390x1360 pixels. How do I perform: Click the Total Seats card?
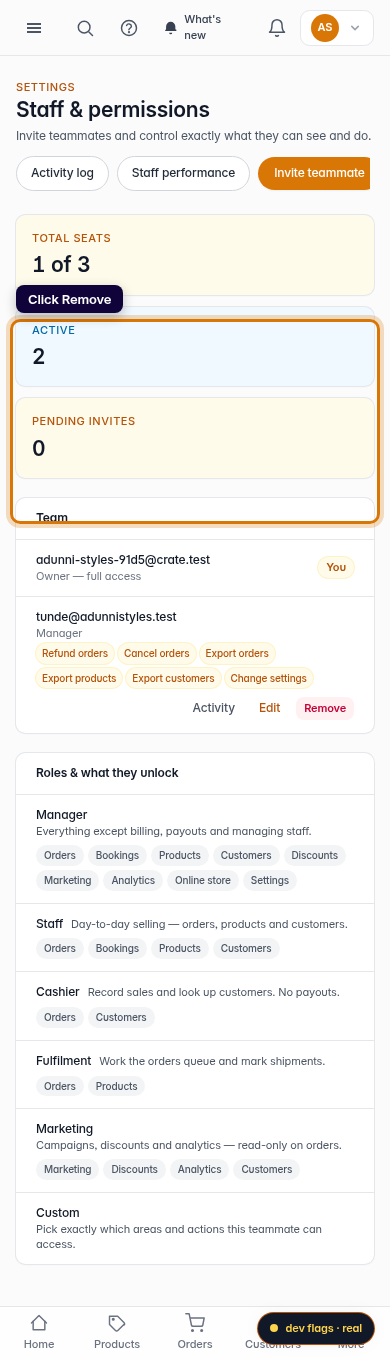(195, 255)
